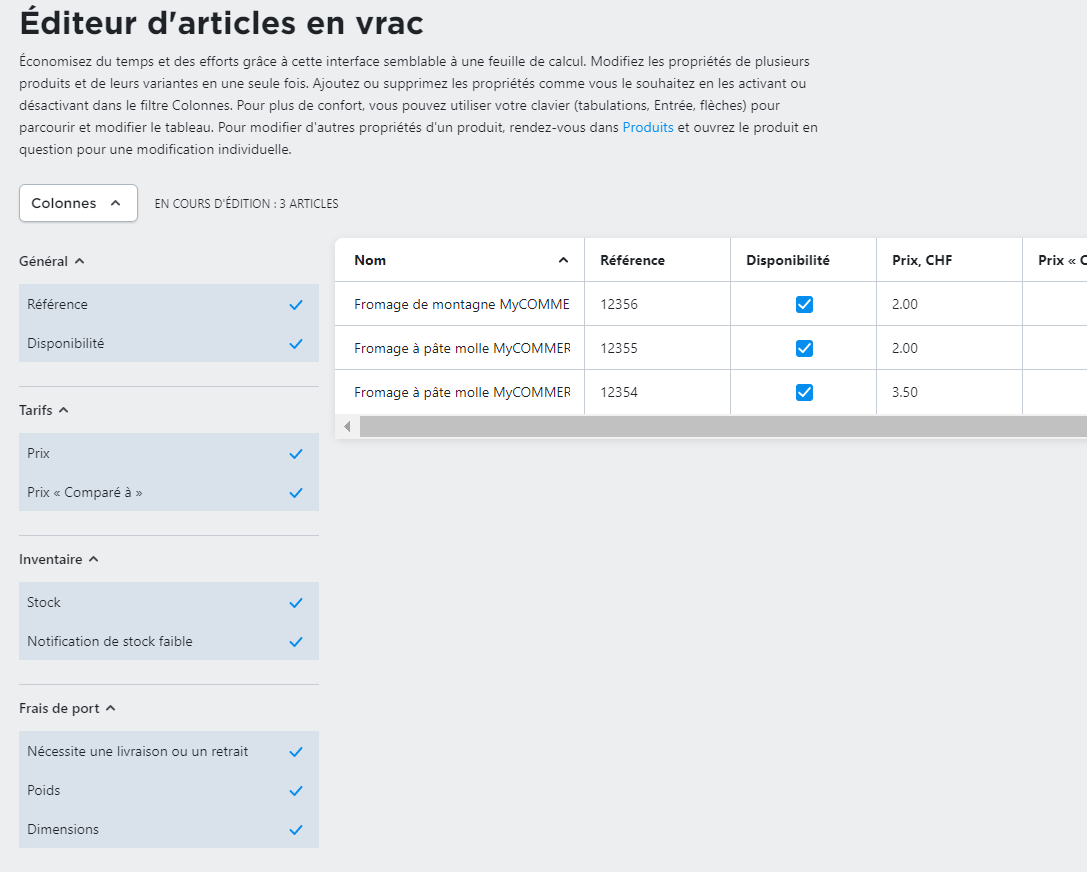Click the Disponibilité column header

point(788,260)
